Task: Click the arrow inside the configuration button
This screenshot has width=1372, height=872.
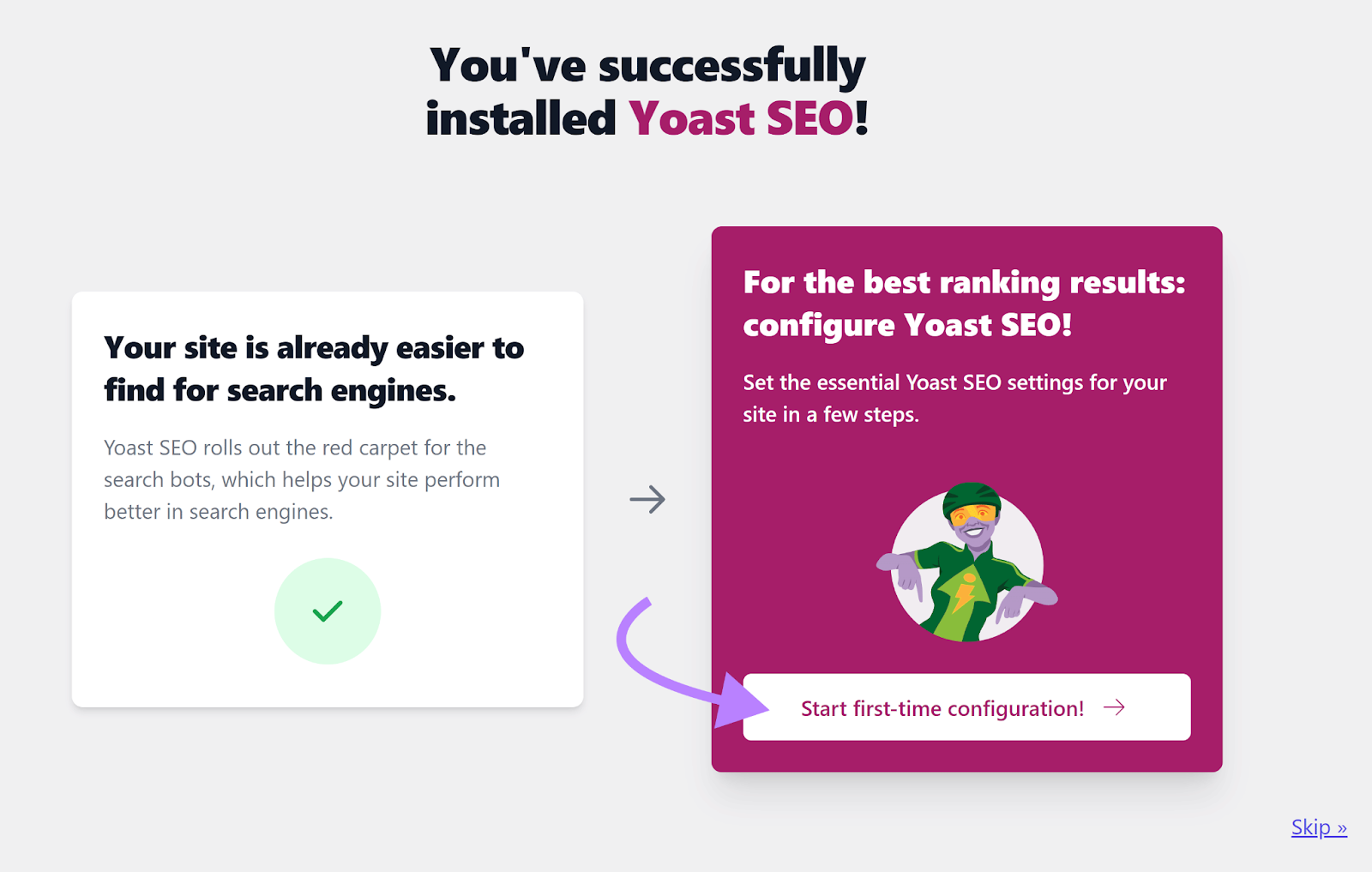Action: click(1116, 707)
